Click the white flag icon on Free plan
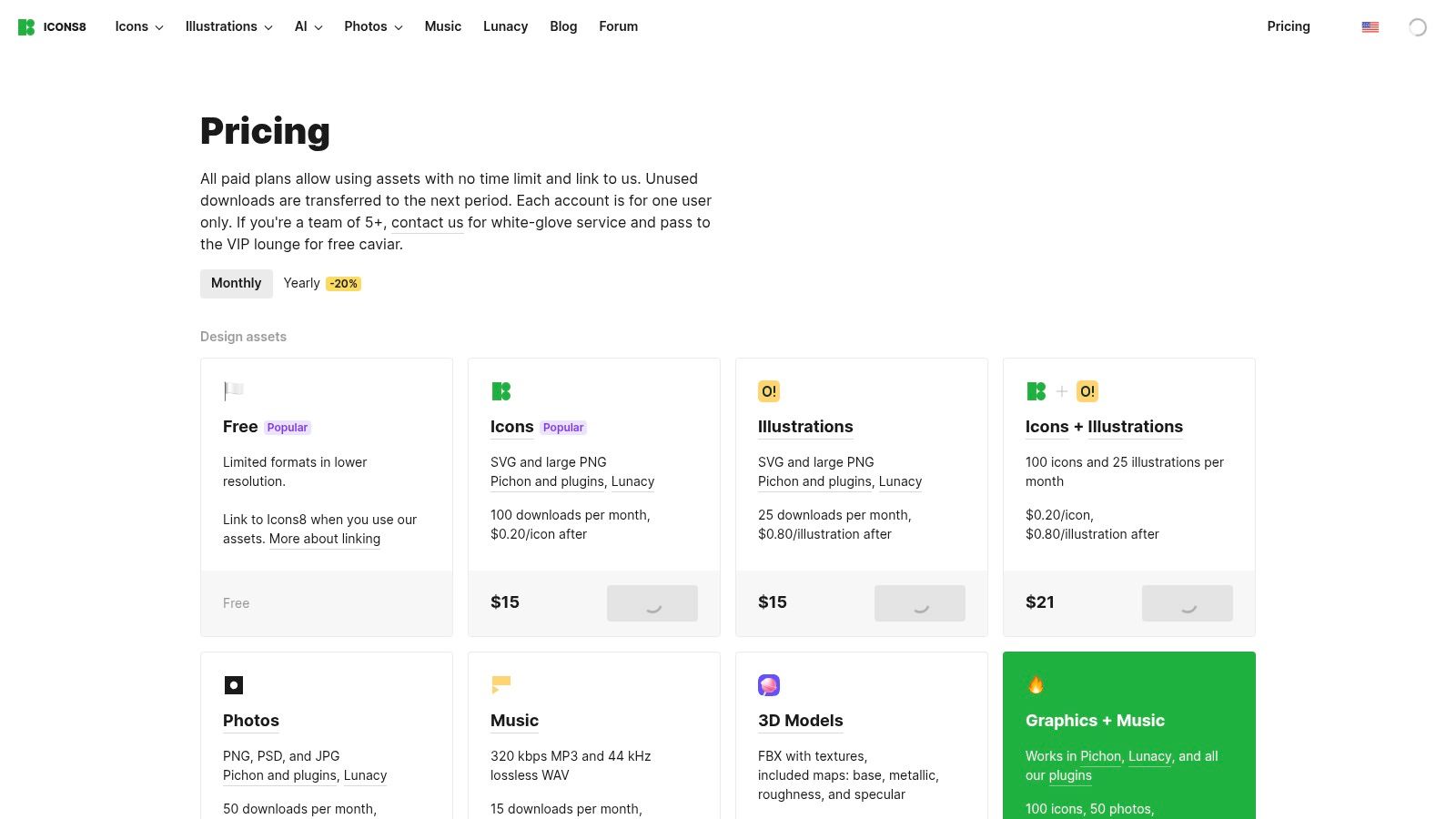The image size is (1456, 819). (x=234, y=391)
